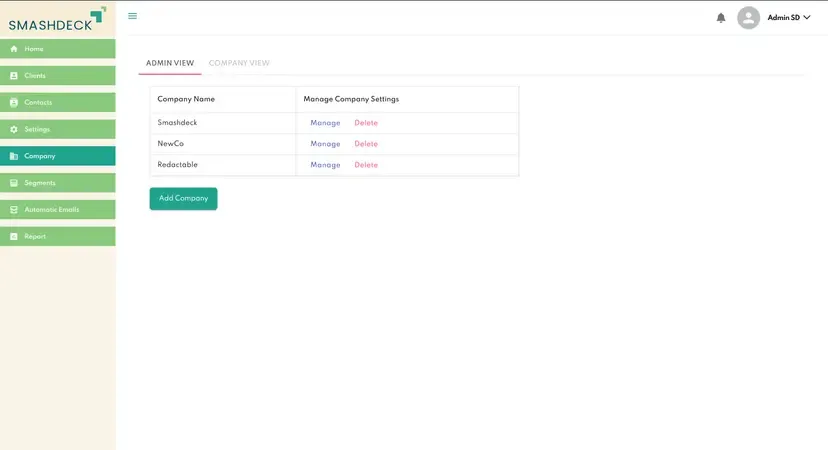Switch to the Company View tab
The width and height of the screenshot is (828, 450).
coord(239,63)
